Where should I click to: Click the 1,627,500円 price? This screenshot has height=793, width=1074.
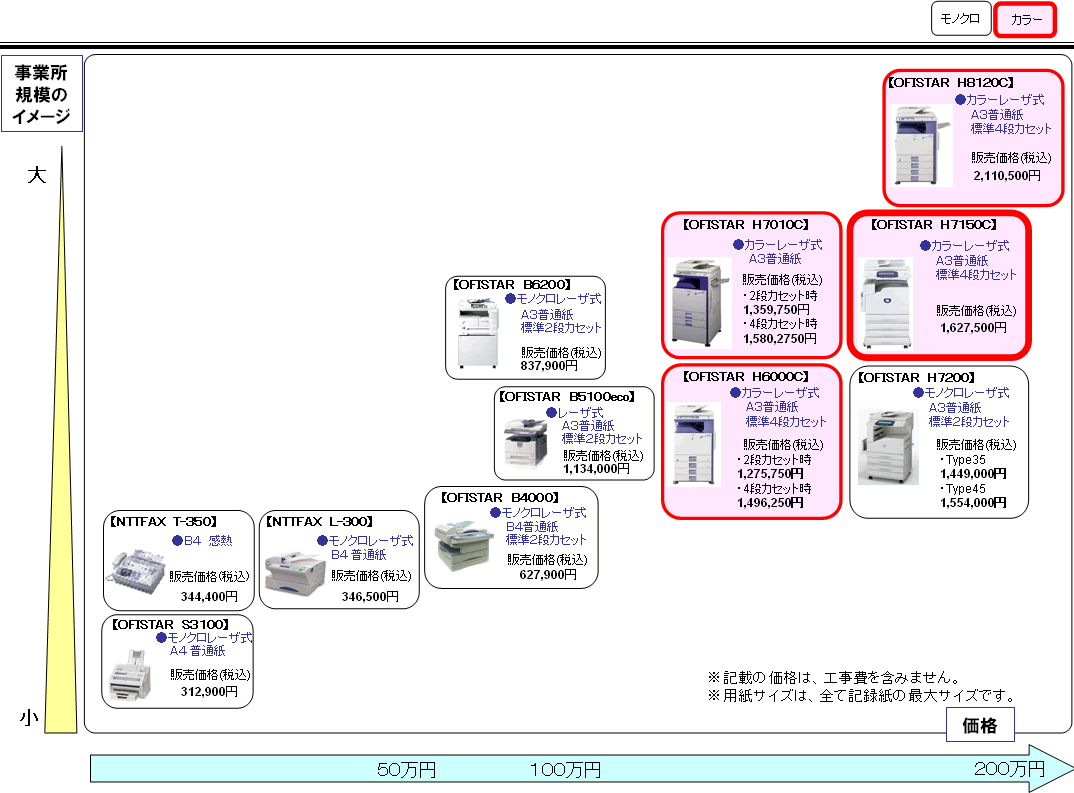[x=973, y=327]
